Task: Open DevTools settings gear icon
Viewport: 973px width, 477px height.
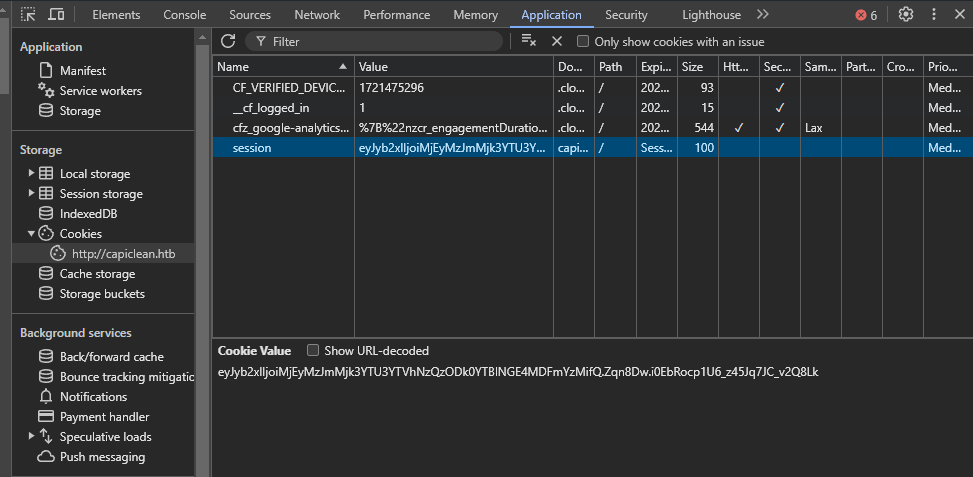Action: pyautogui.click(x=906, y=15)
